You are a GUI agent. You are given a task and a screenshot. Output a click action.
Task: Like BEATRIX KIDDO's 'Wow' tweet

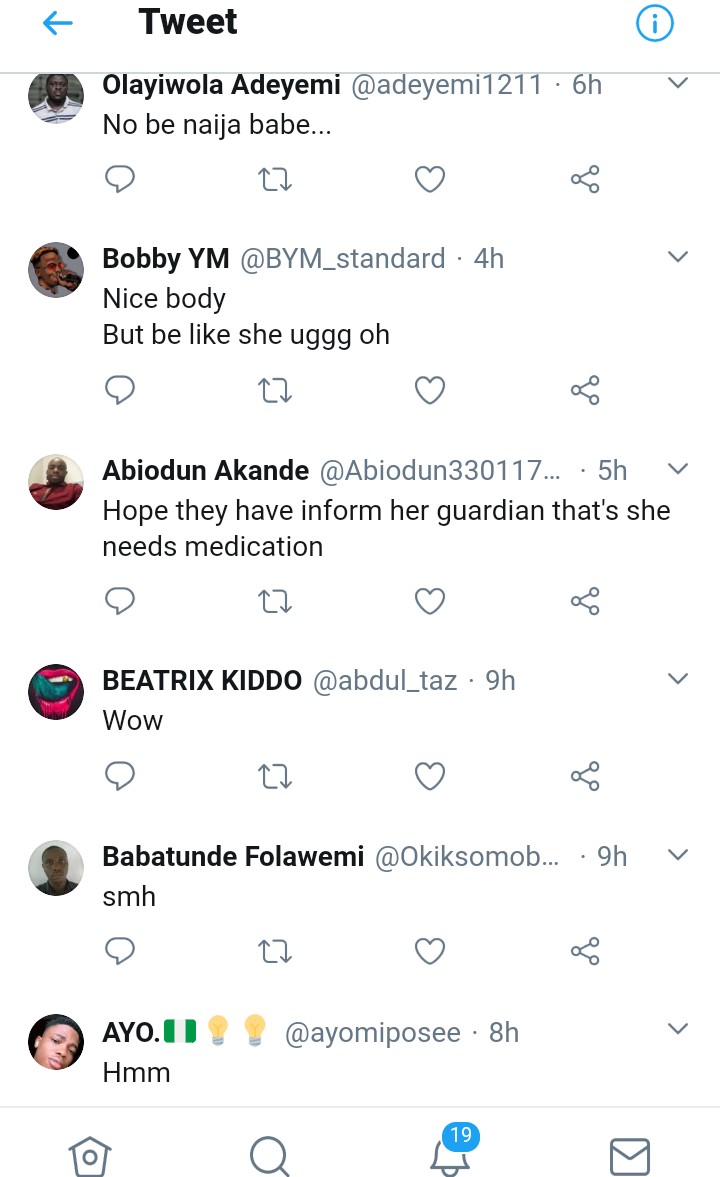pyautogui.click(x=430, y=775)
